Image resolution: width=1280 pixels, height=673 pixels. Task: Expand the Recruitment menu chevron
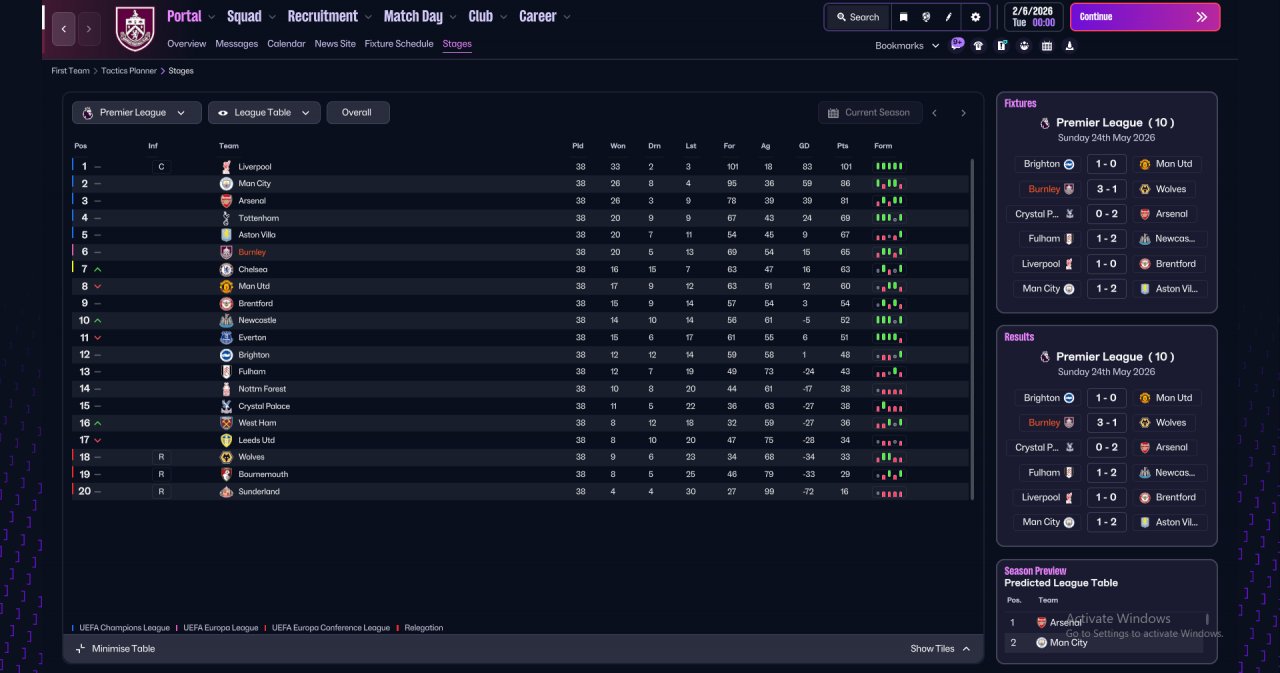(x=368, y=17)
